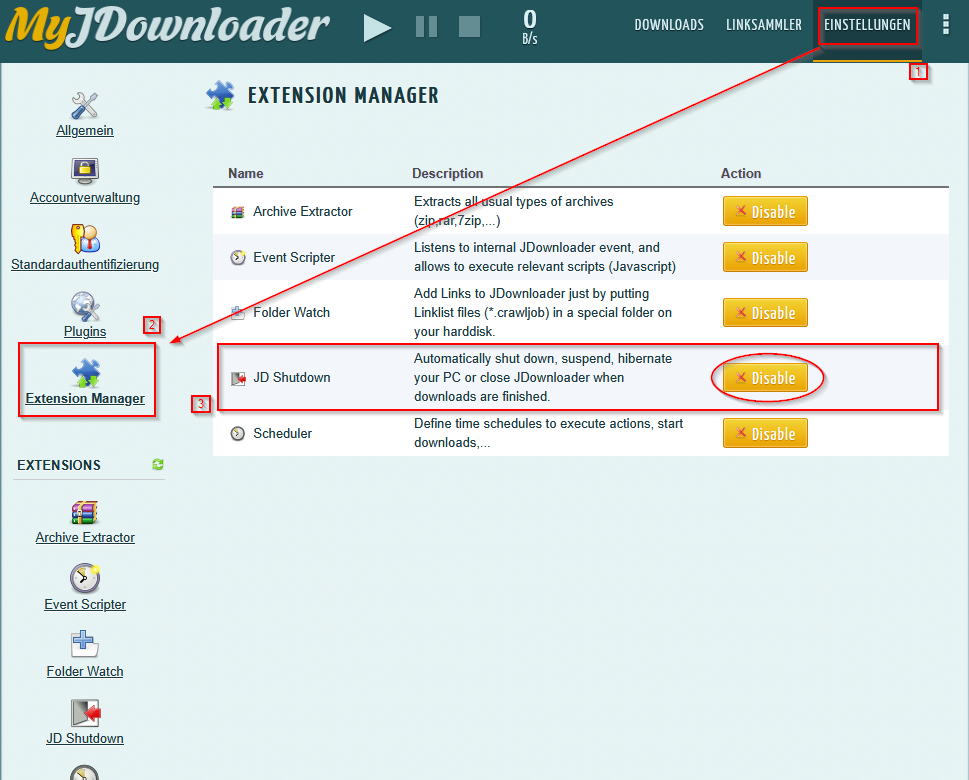Switch to the Downloads tab
Viewport: 969px width, 780px height.
pyautogui.click(x=669, y=25)
